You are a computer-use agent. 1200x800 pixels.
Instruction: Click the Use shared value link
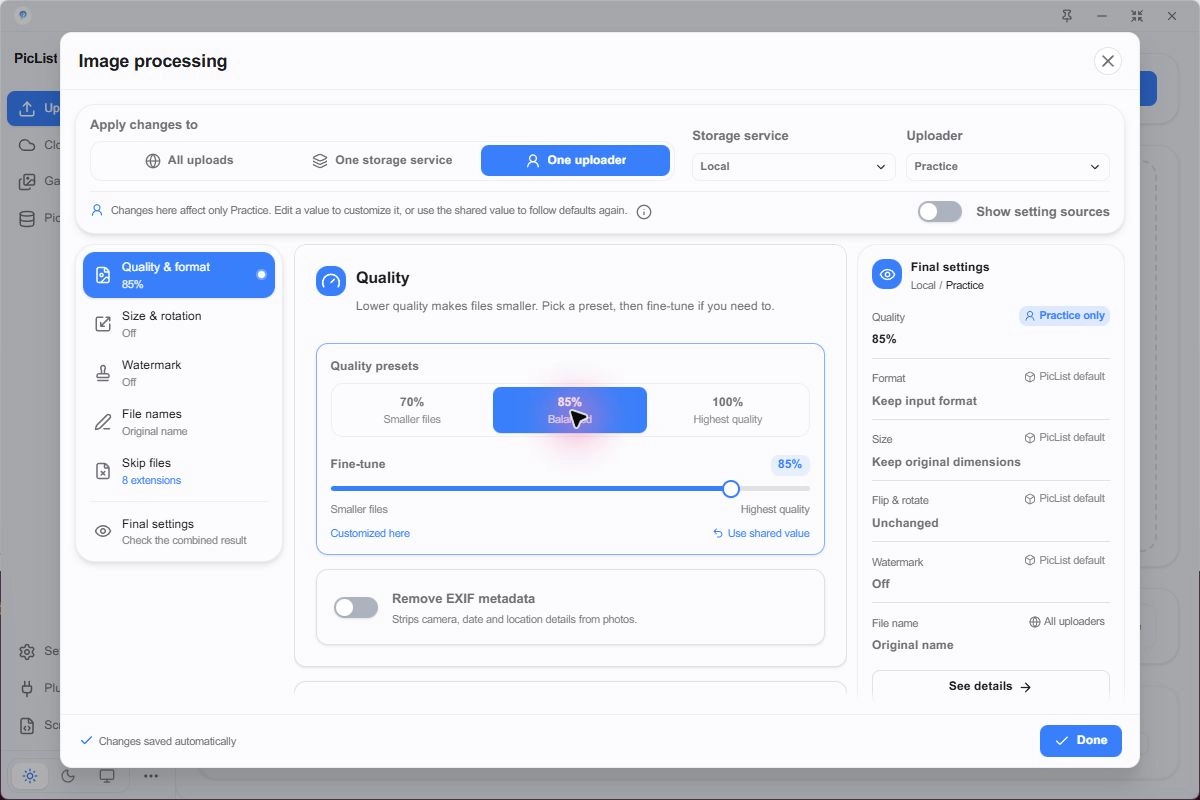(761, 533)
